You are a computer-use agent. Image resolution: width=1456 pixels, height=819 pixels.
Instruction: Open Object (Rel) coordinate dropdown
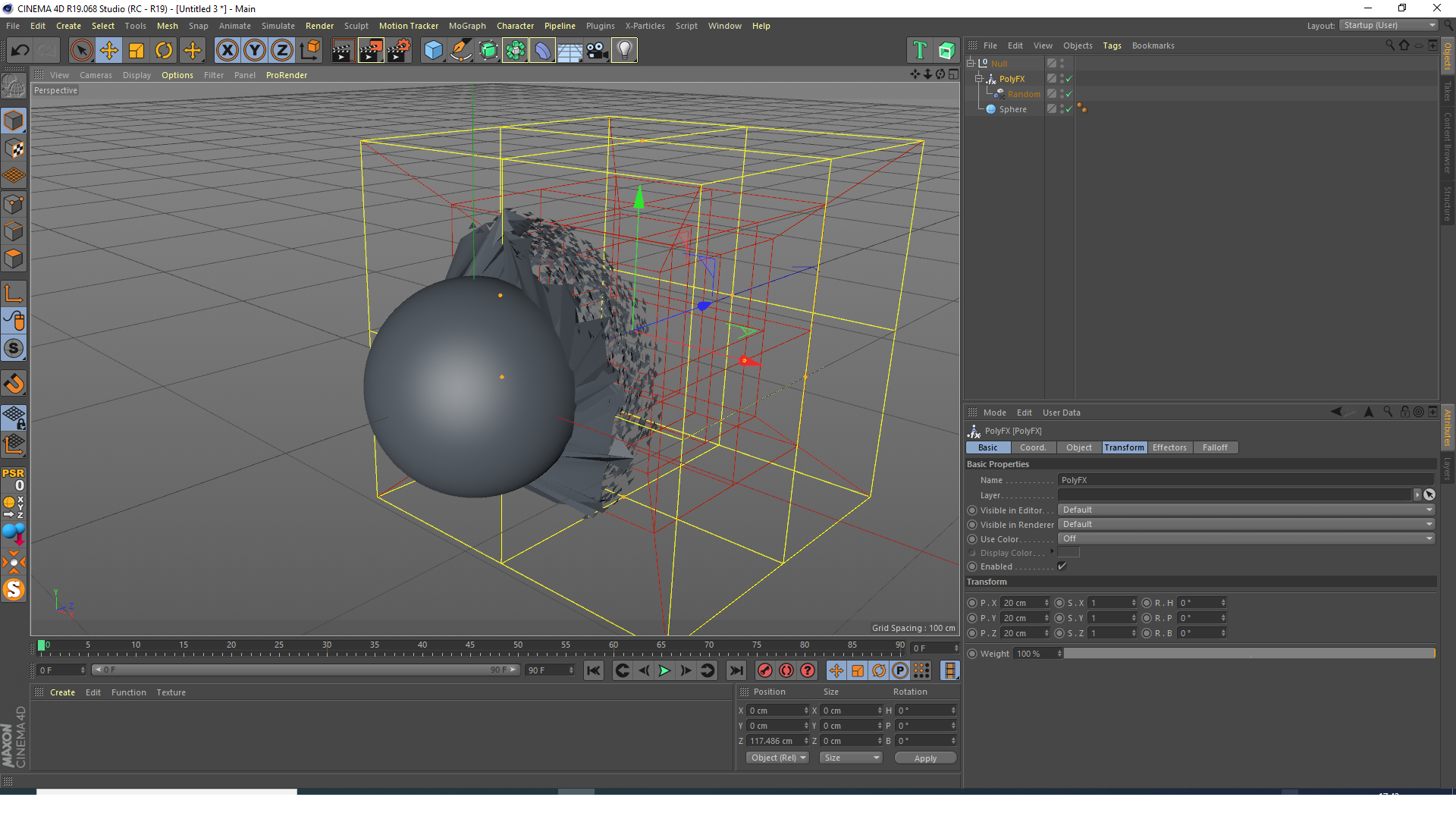point(778,758)
